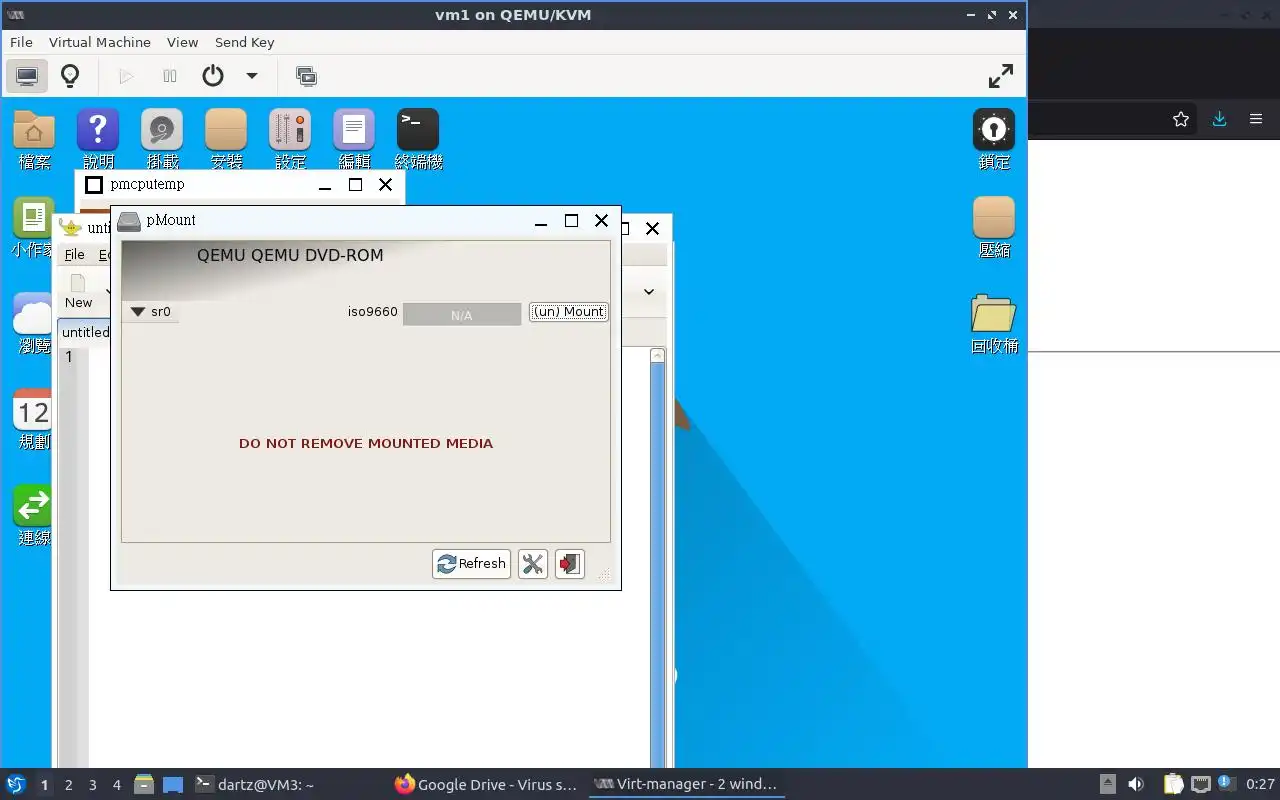Click the Virt-manager taskbar entry
The image size is (1280, 800).
coord(685,785)
